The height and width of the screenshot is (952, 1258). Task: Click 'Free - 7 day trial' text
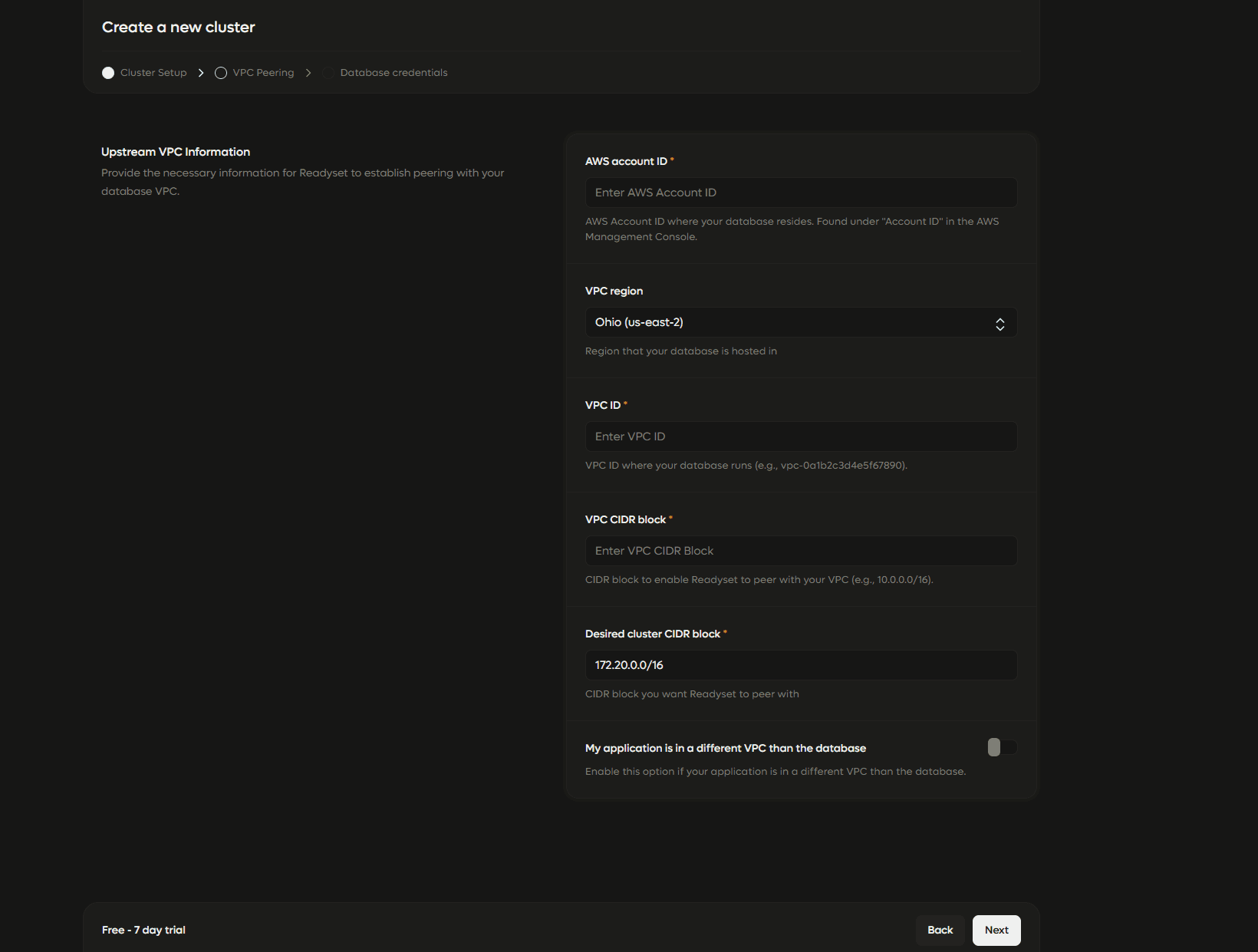(143, 930)
